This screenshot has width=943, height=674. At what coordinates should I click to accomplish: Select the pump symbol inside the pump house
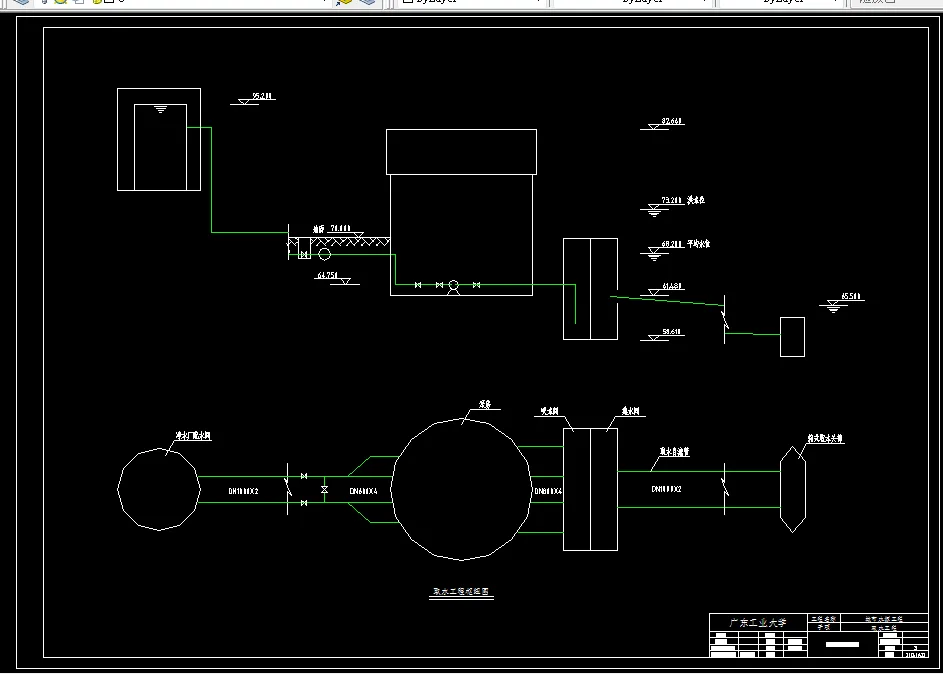[453, 286]
